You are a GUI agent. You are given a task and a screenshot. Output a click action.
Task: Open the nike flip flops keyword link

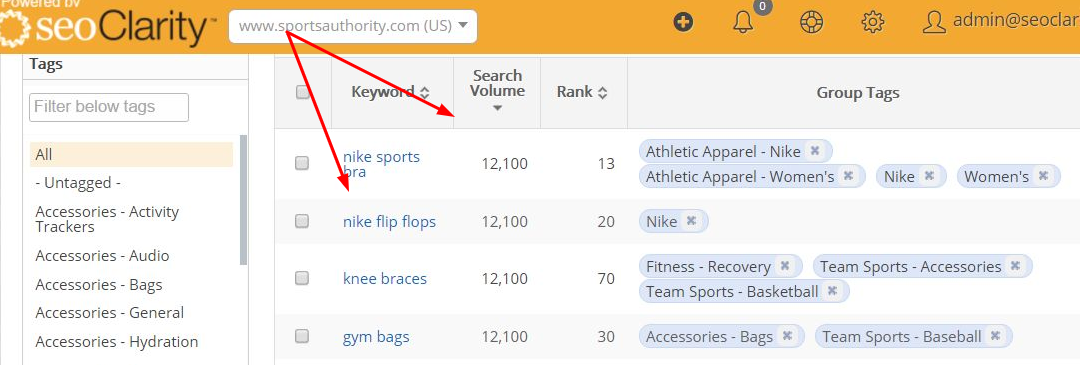(x=389, y=222)
